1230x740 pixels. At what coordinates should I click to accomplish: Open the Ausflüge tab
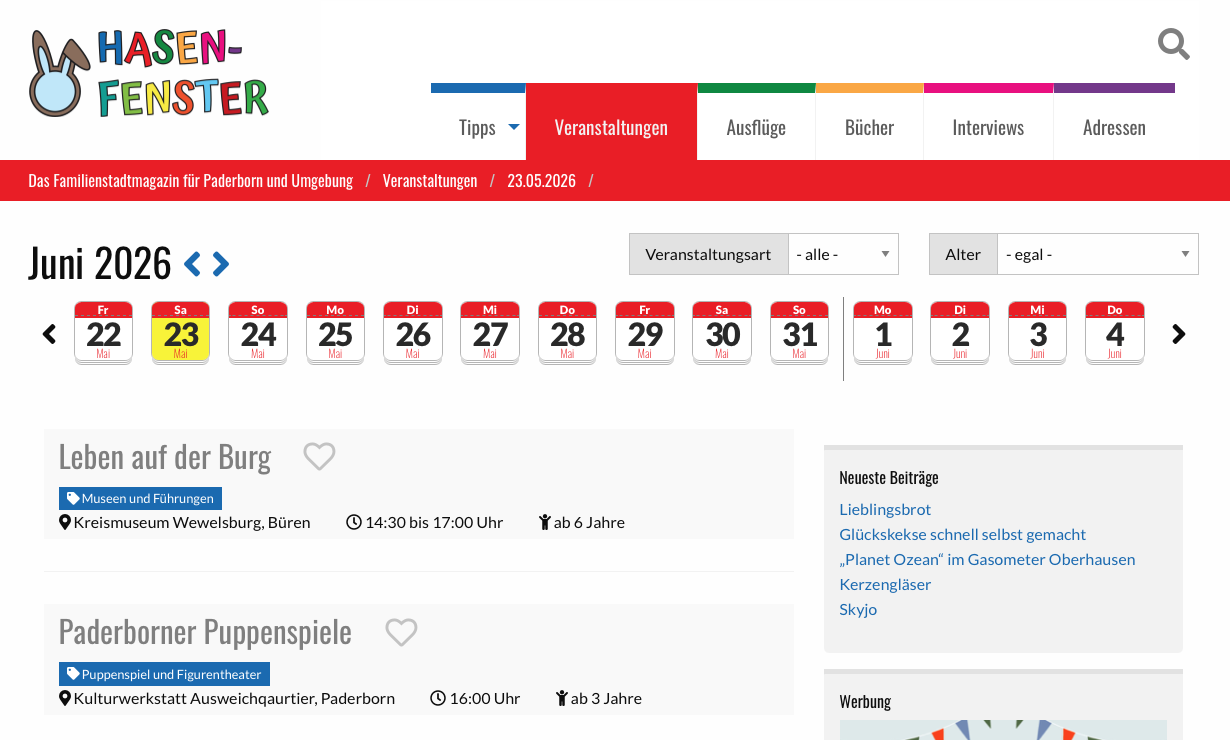(756, 127)
